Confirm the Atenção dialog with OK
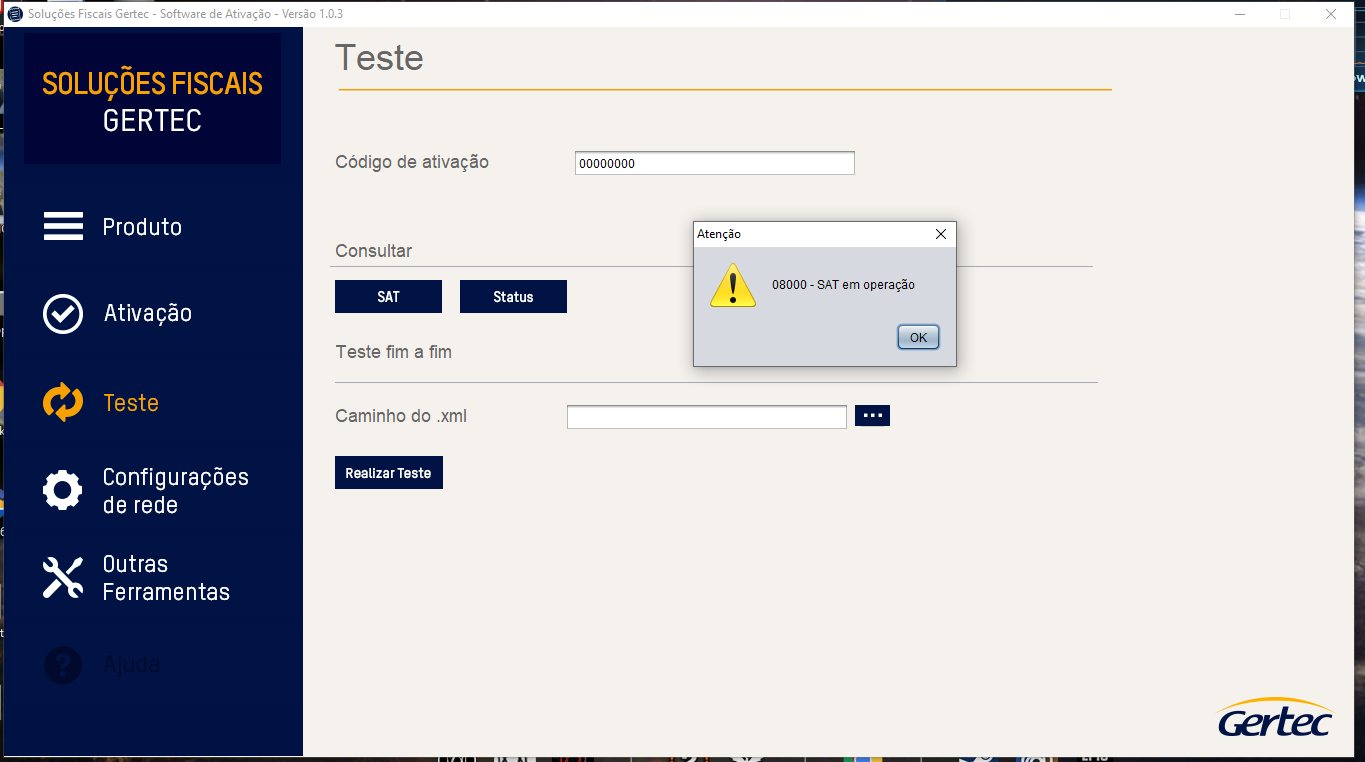The height and width of the screenshot is (762, 1365). [x=918, y=337]
